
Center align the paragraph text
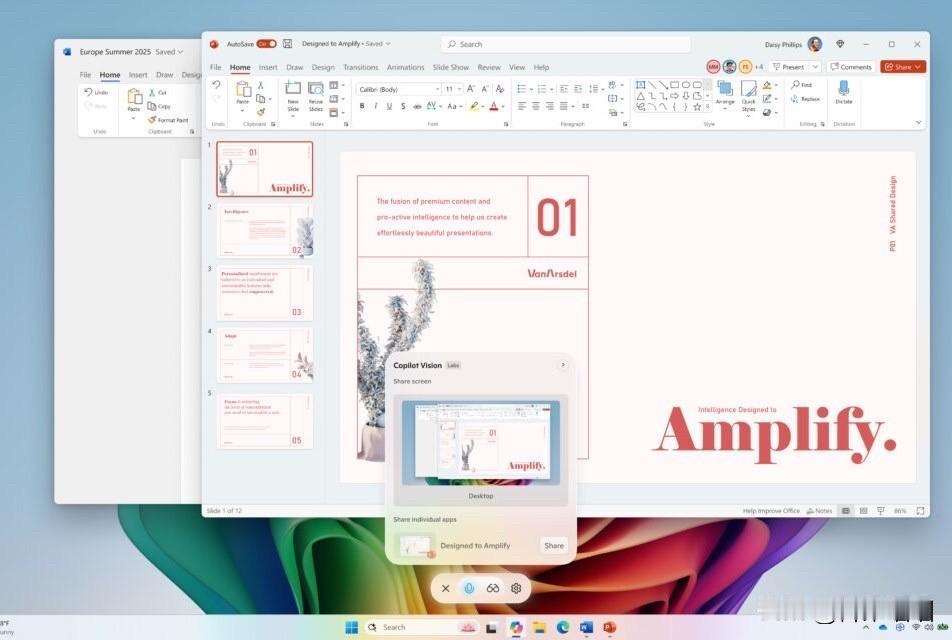point(536,106)
